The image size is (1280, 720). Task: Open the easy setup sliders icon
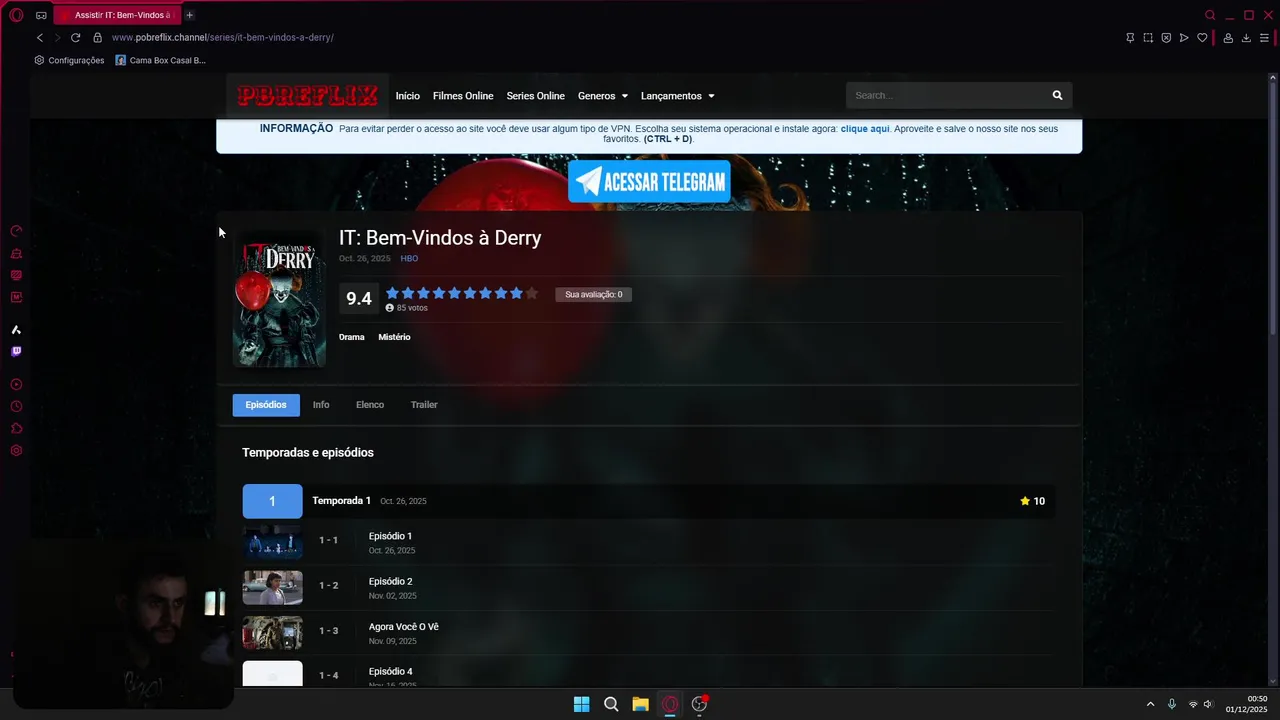pos(1265,38)
